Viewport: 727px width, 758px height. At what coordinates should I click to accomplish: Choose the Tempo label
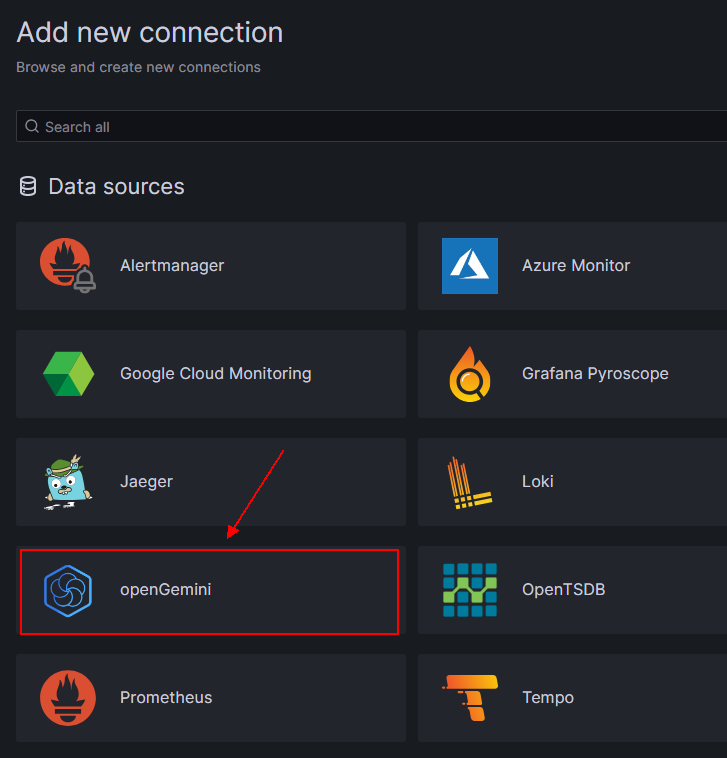(x=548, y=698)
